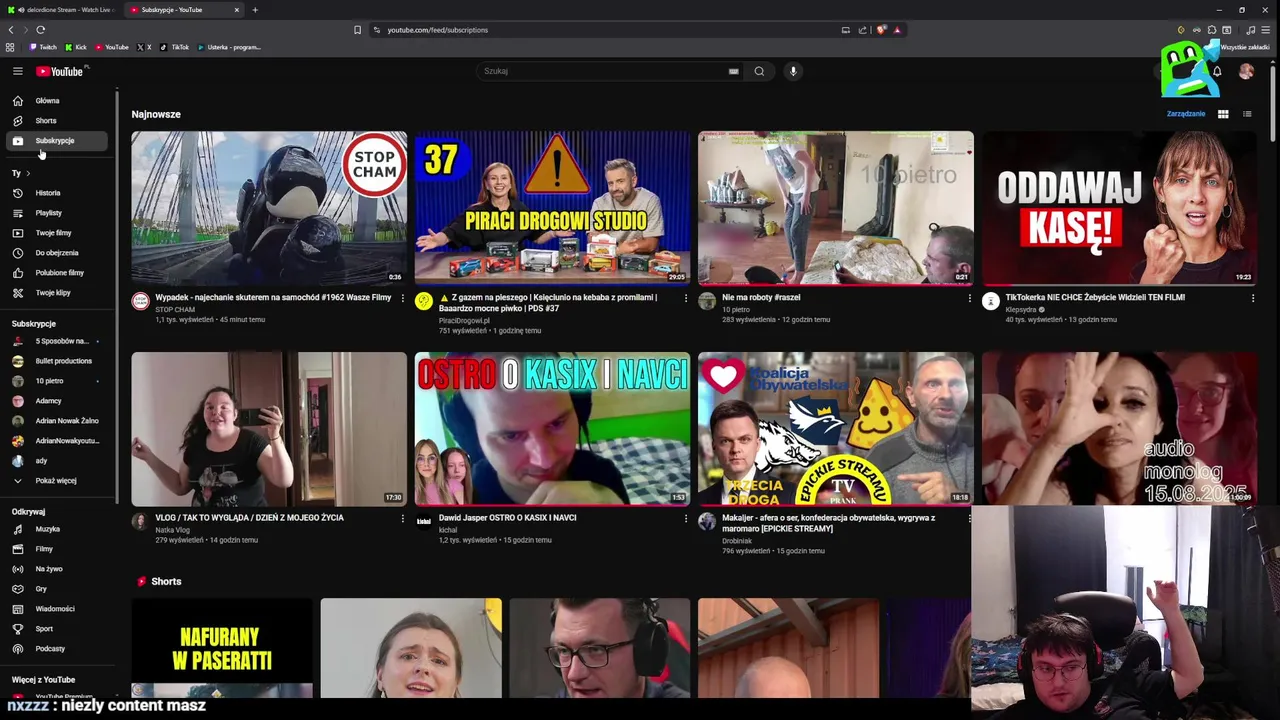The image size is (1280, 720).
Task: Open Bullet productions subscription channel
Action: 58,361
